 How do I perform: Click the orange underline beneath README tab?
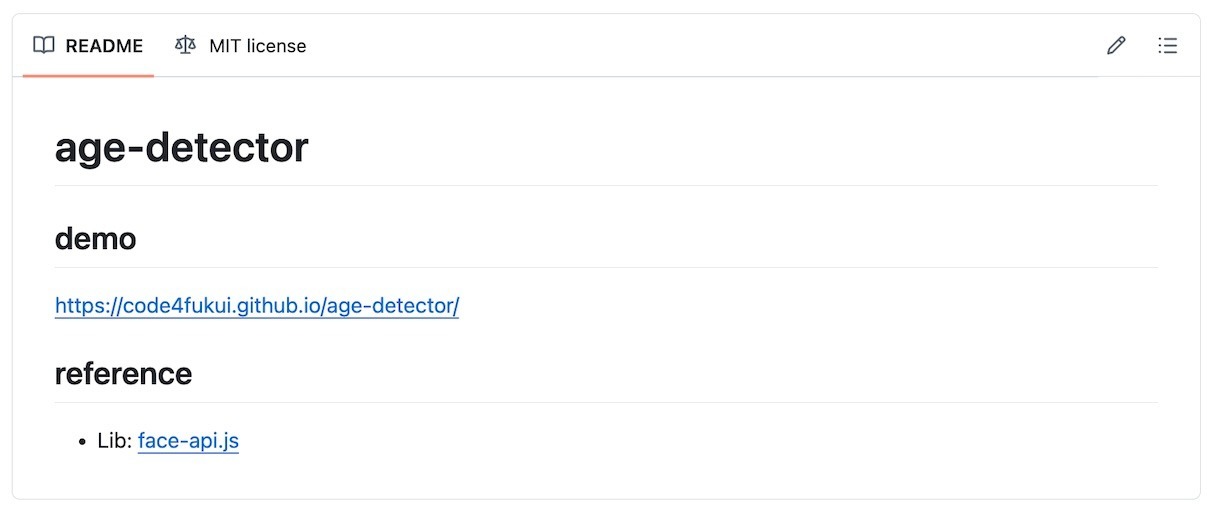coord(88,75)
